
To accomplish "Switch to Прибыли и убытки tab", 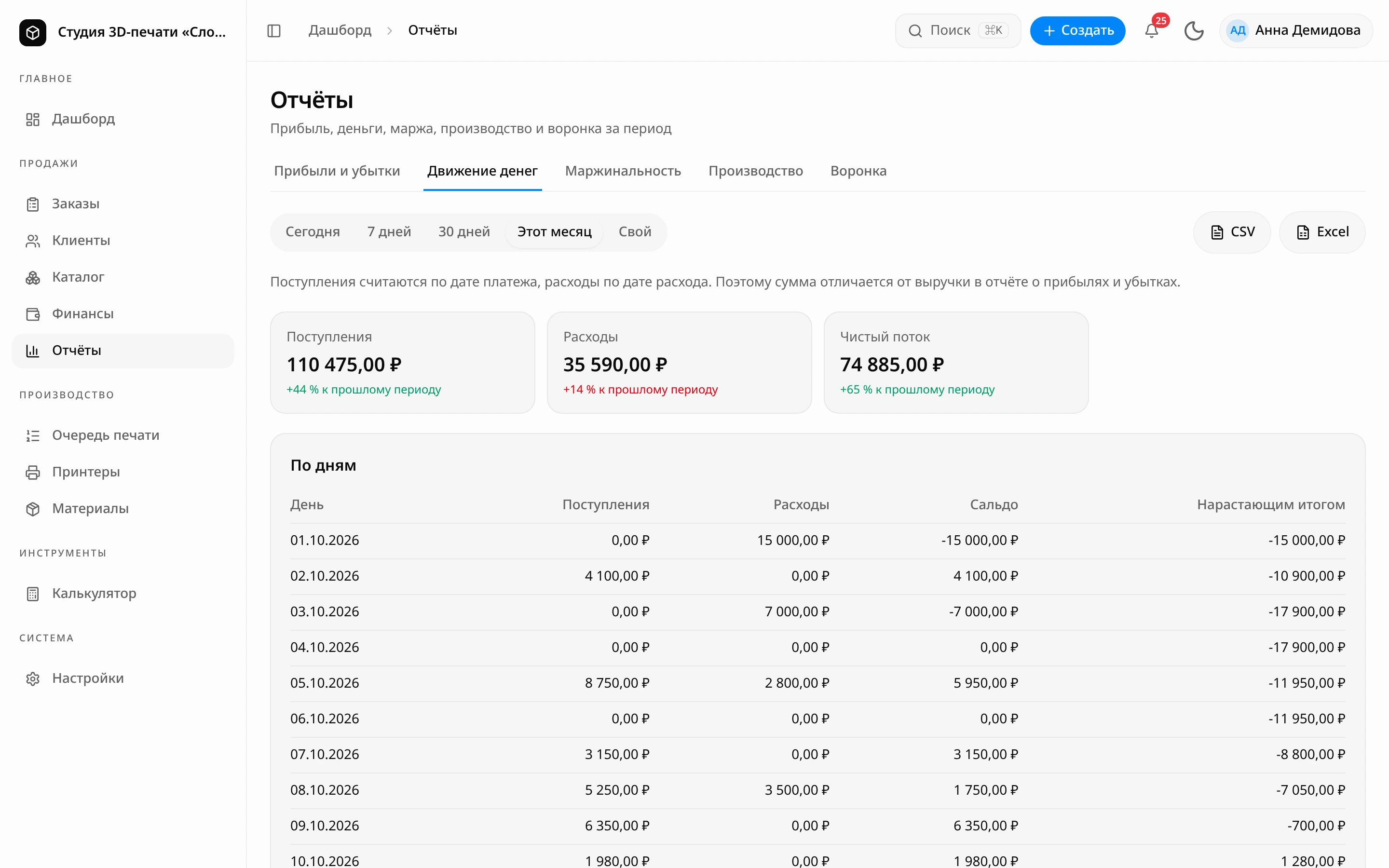I will (337, 171).
